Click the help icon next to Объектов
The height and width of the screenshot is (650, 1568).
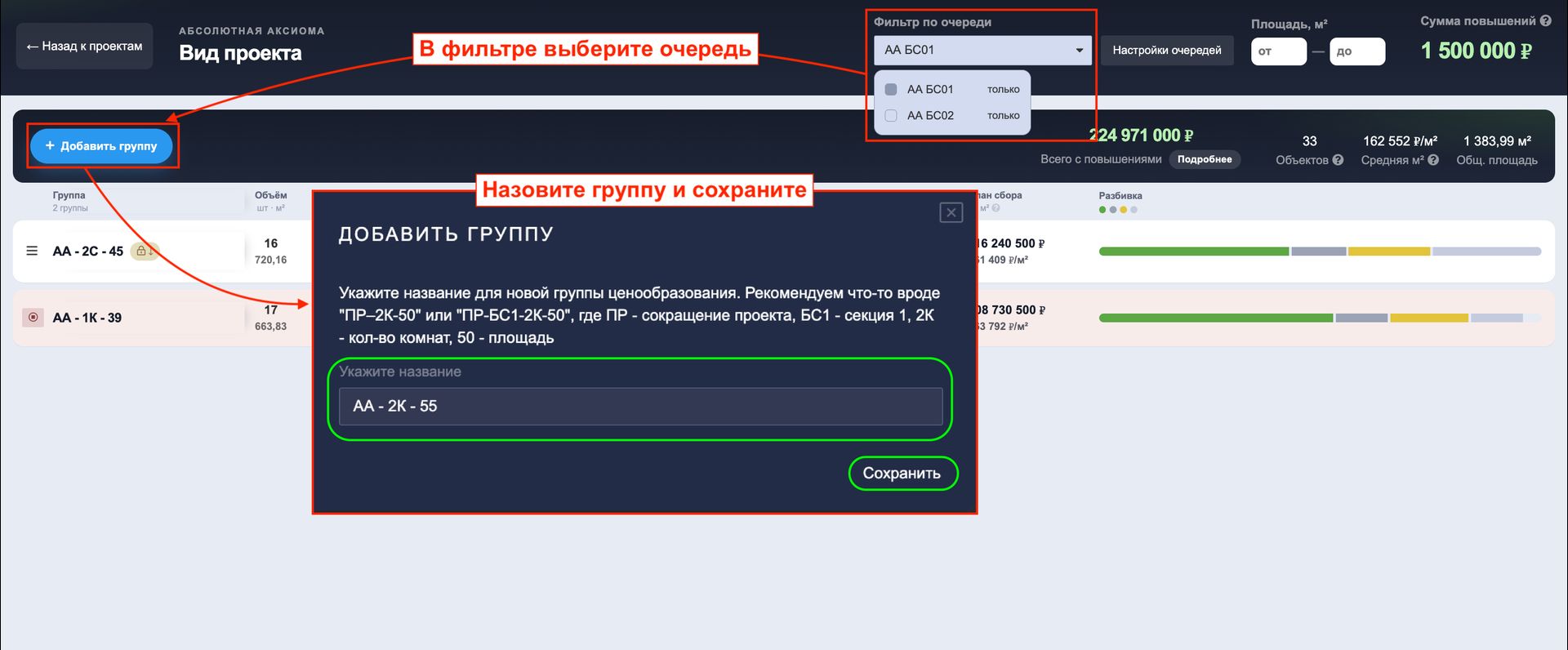pos(1338,160)
